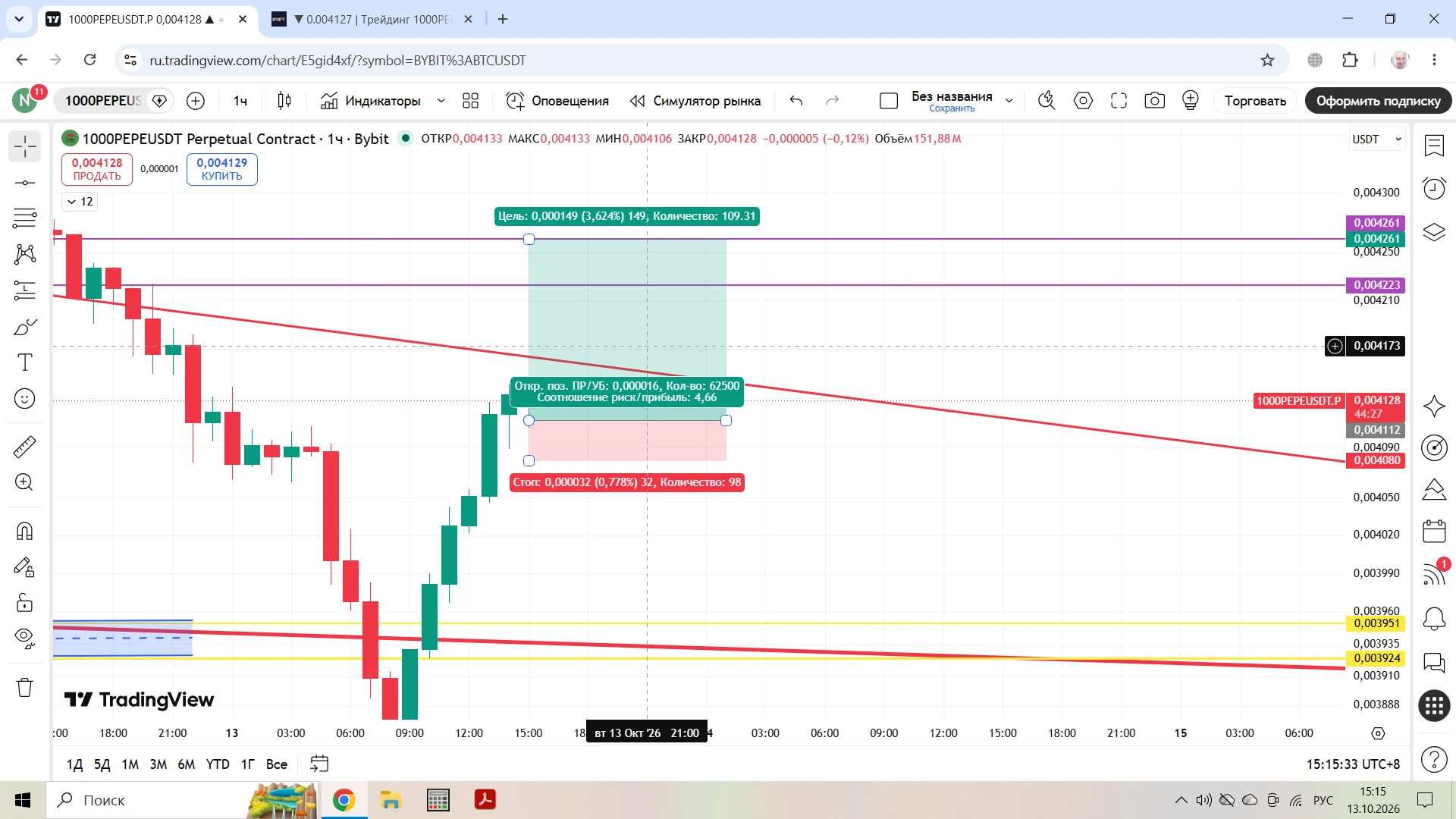Open the layout name dropdown arrow
The width and height of the screenshot is (1456, 819).
[1009, 101]
